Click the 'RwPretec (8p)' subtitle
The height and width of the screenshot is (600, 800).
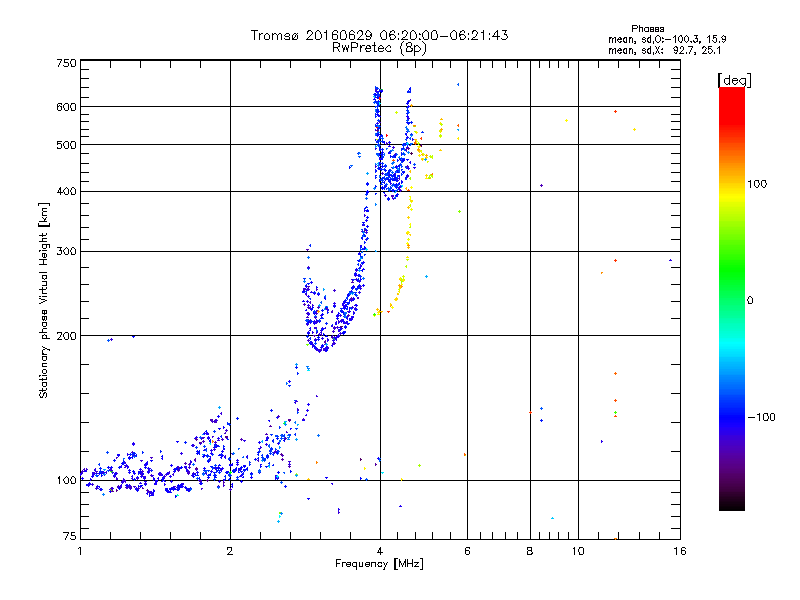coord(379,48)
